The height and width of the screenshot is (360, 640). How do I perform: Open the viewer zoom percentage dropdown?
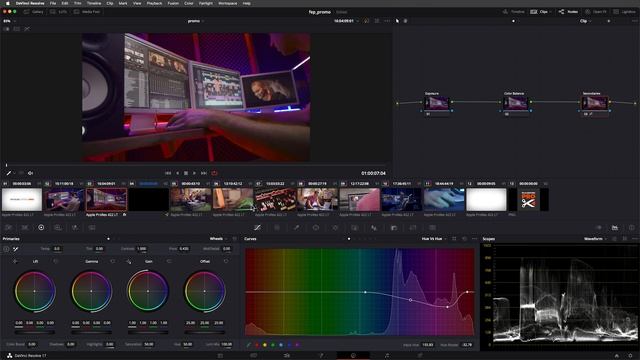pos(9,21)
